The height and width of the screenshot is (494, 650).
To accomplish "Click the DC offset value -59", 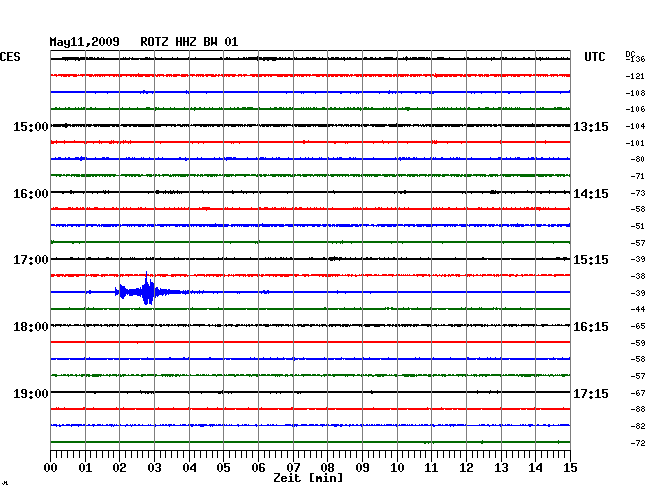I will 638,343.
